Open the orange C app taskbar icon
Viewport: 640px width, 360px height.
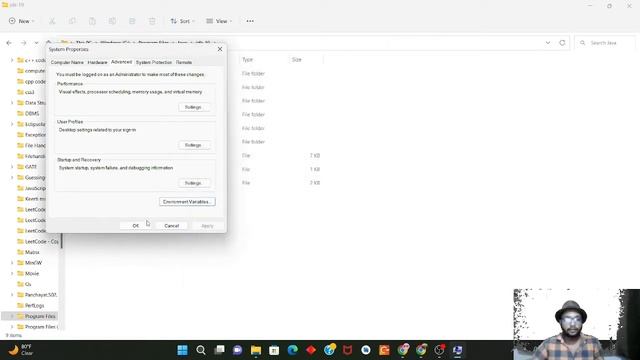click(x=384, y=350)
